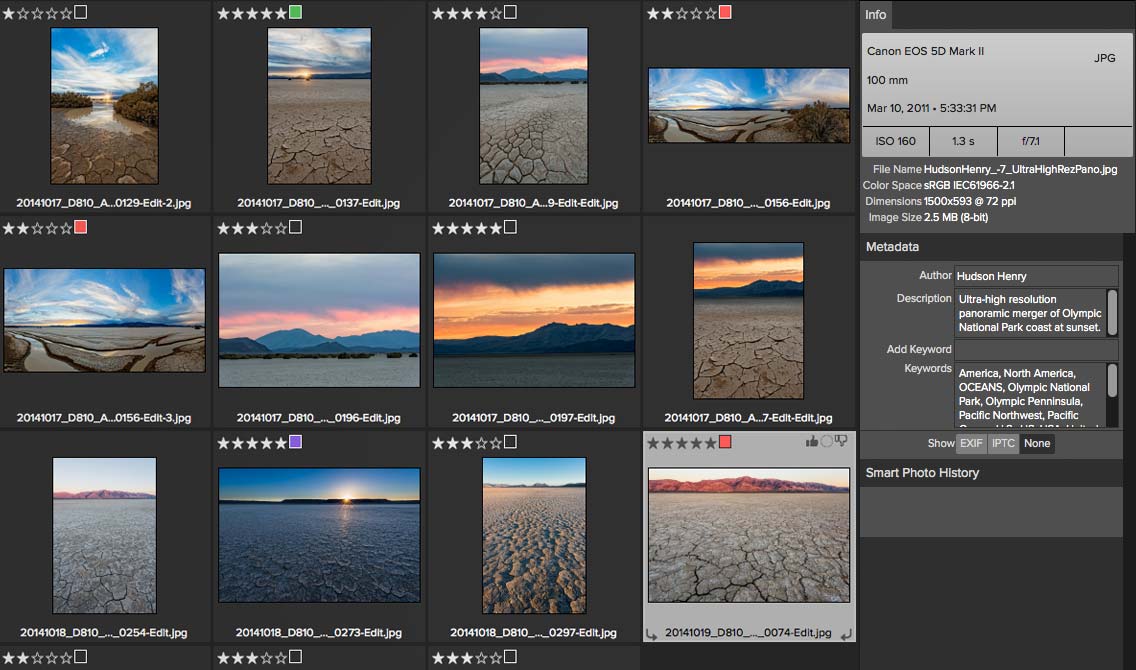This screenshot has width=1136, height=670.
Task: Expand the Smart Photo History section
Action: (922, 473)
